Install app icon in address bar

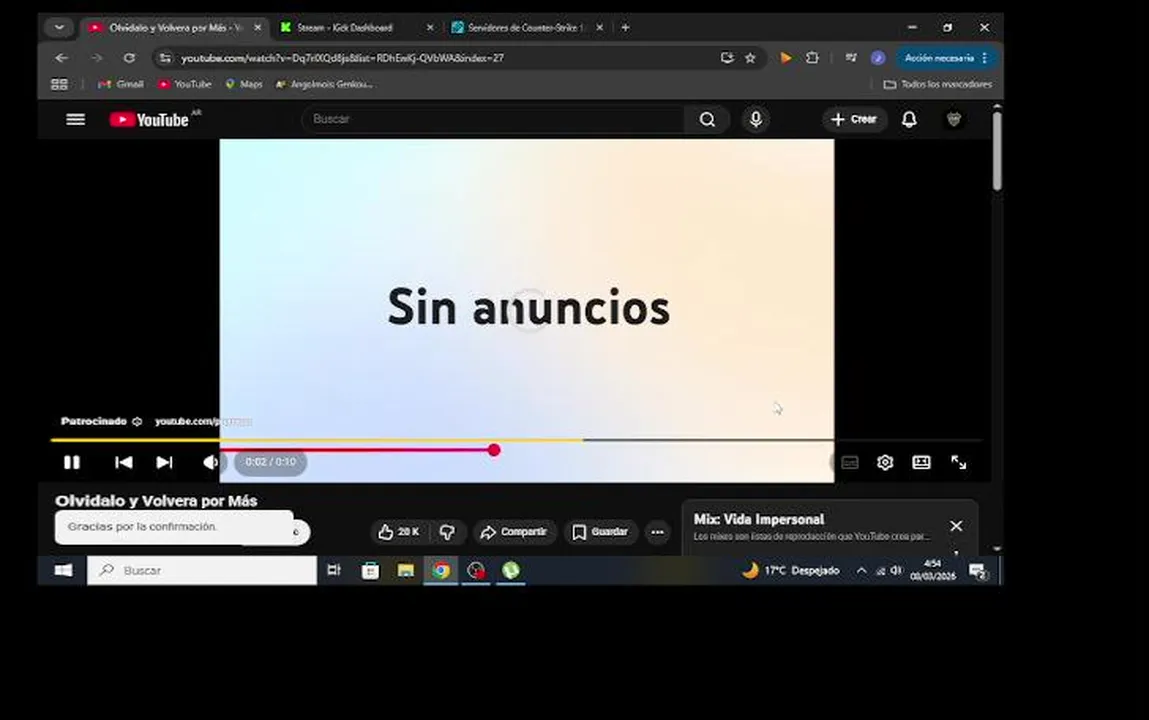pos(727,58)
